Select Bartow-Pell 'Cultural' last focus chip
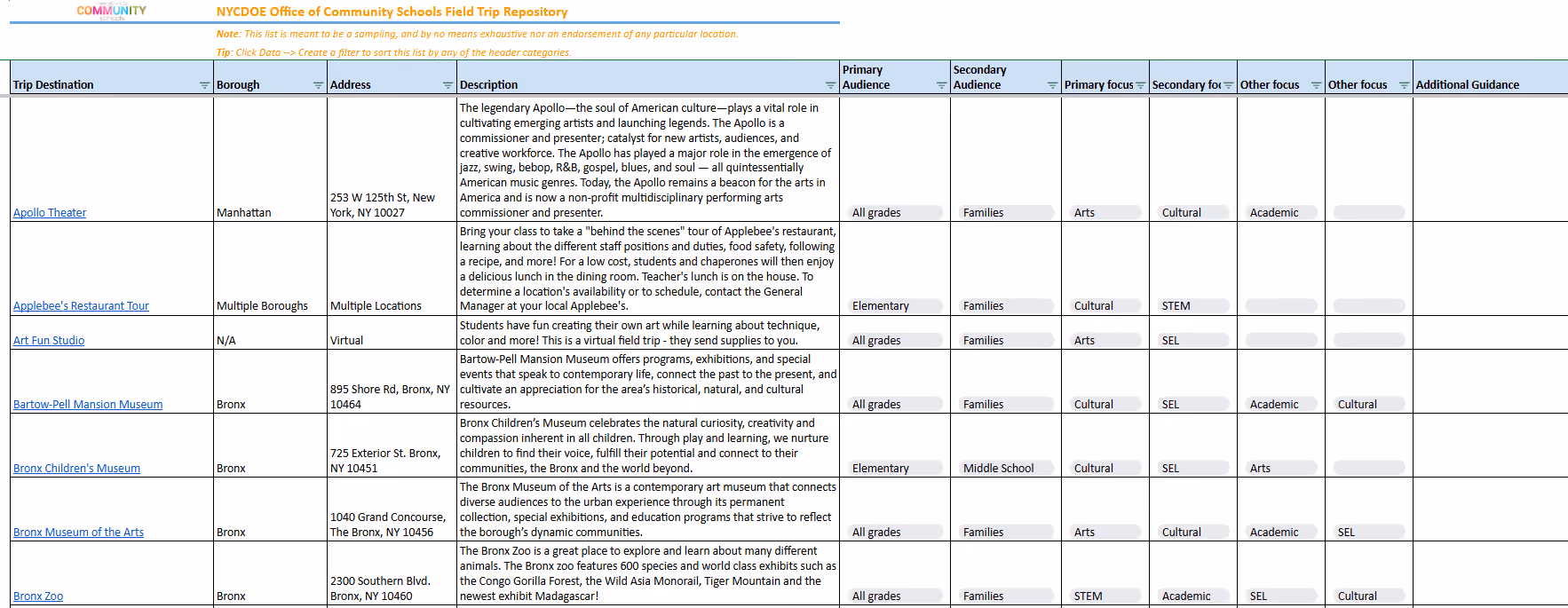The width and height of the screenshot is (1568, 608). click(1368, 405)
